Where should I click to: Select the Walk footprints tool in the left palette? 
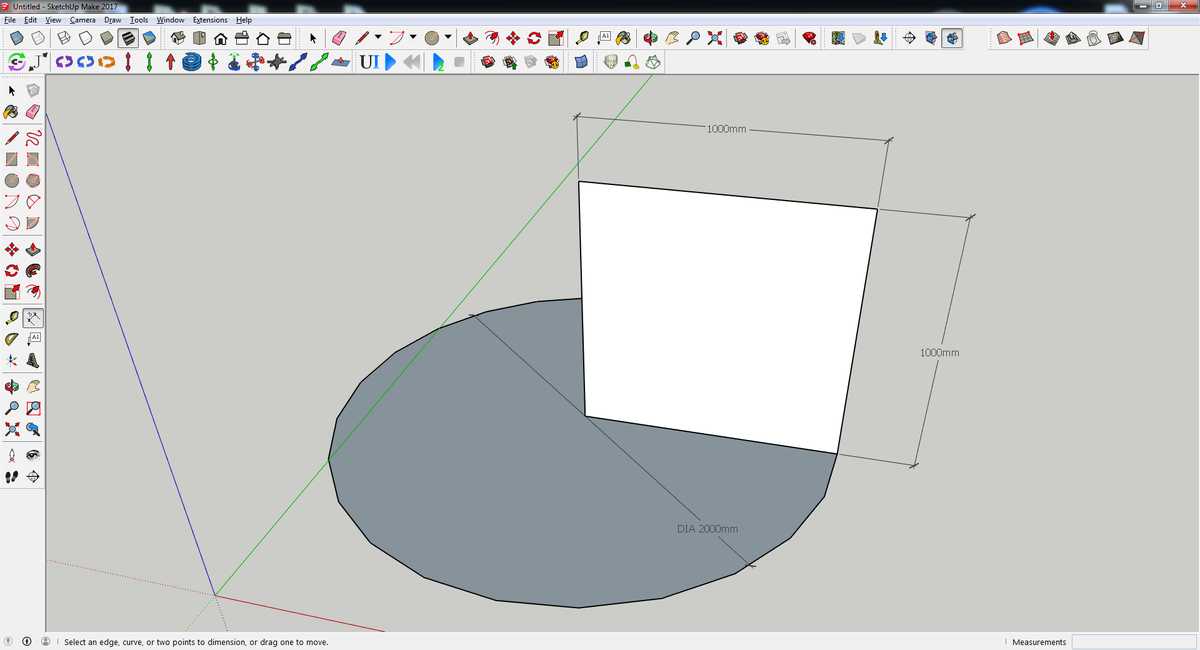pos(12,476)
